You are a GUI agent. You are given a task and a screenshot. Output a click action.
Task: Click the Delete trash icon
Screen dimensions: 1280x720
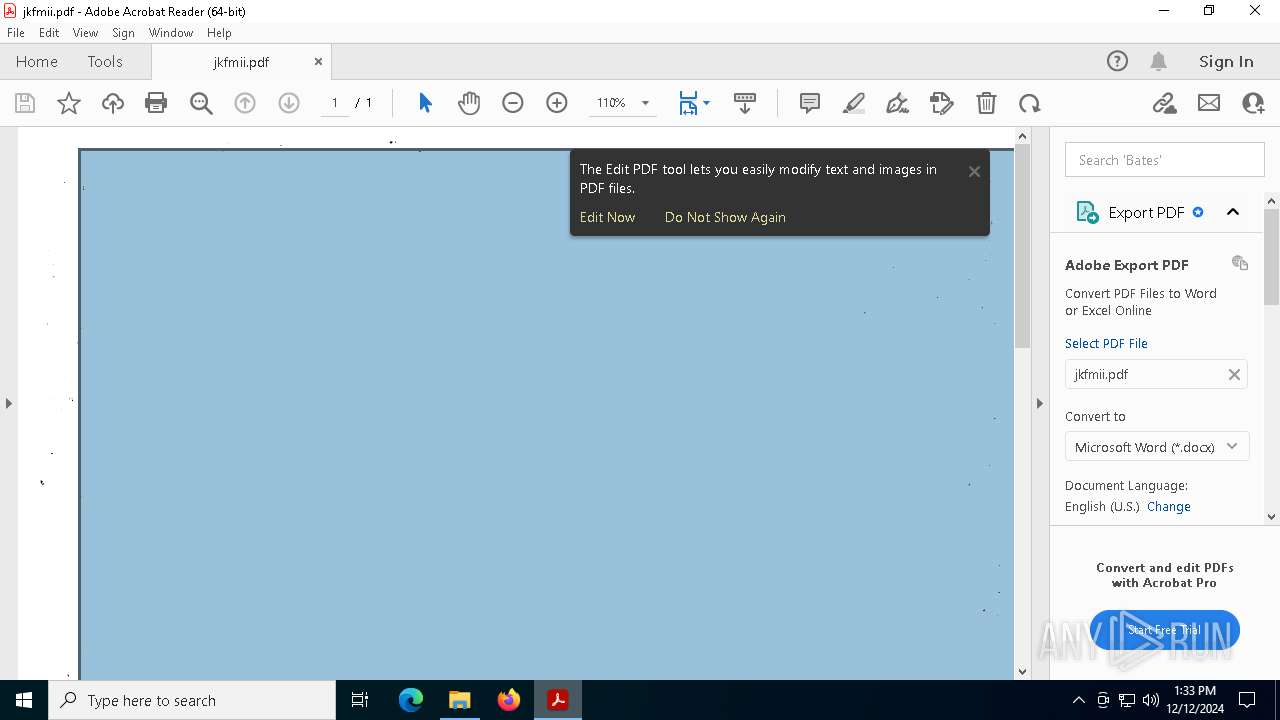(x=986, y=103)
